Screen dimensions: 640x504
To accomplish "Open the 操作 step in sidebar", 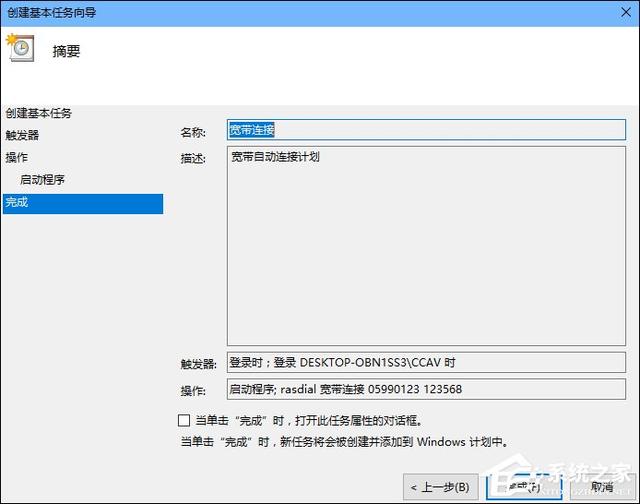I will (x=16, y=157).
